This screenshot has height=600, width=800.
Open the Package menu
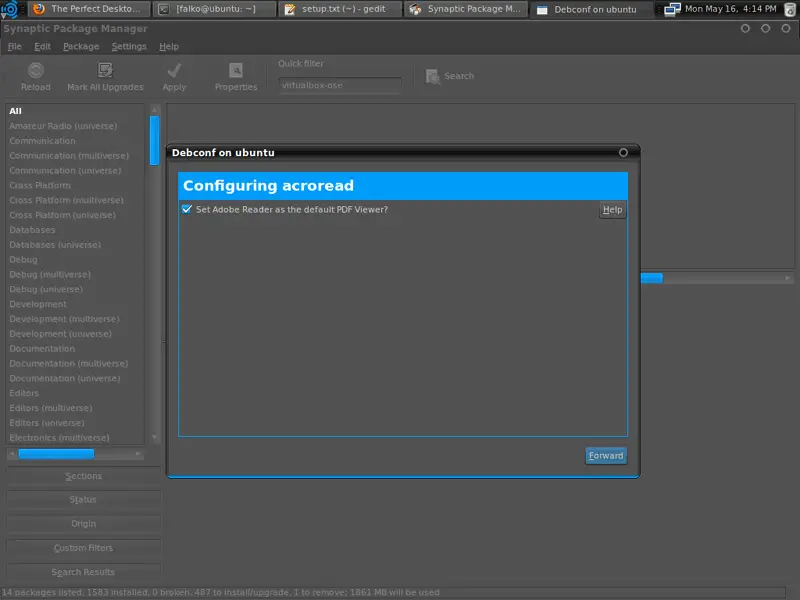point(81,46)
